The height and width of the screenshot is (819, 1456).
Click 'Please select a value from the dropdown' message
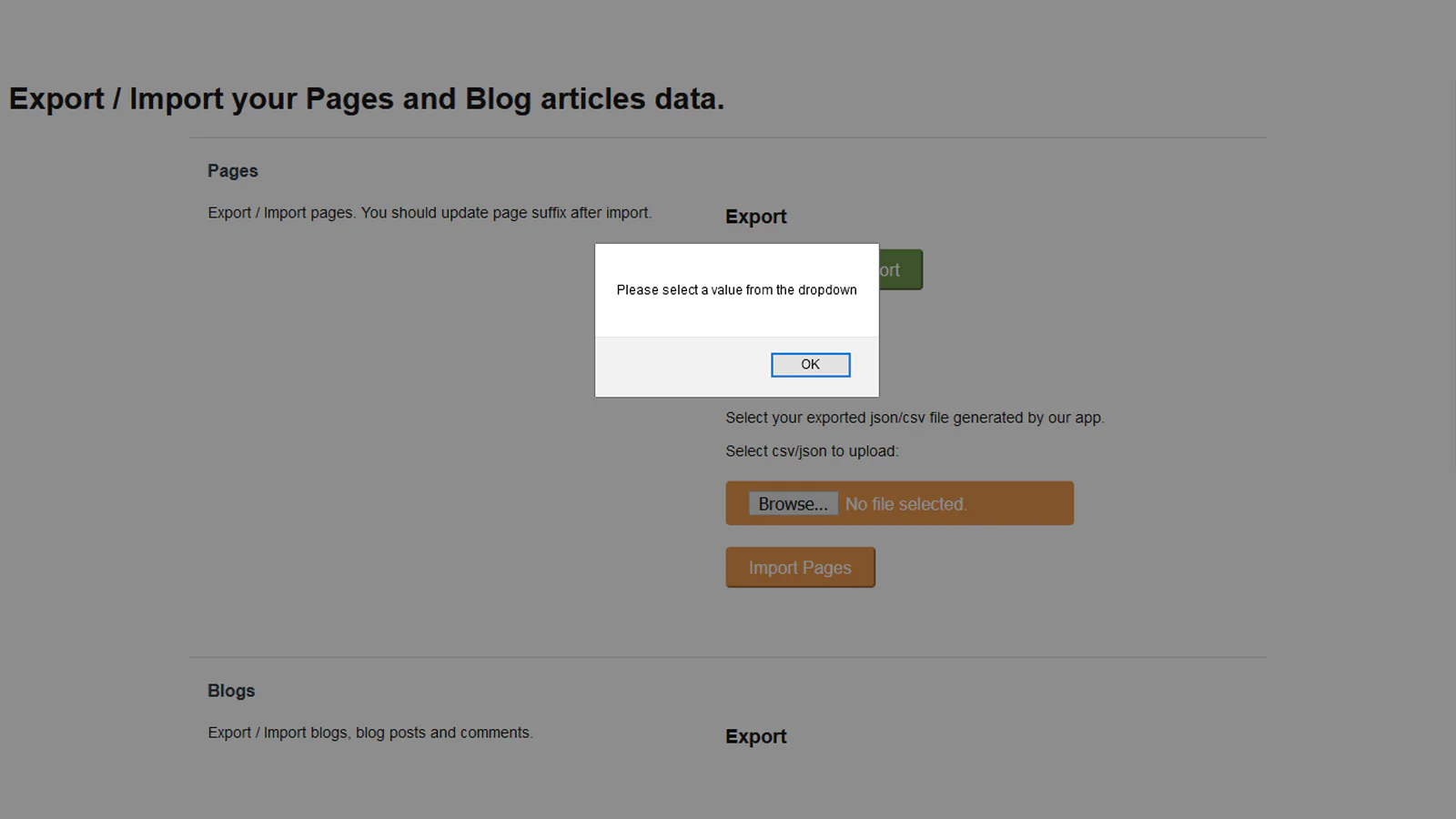tap(736, 290)
